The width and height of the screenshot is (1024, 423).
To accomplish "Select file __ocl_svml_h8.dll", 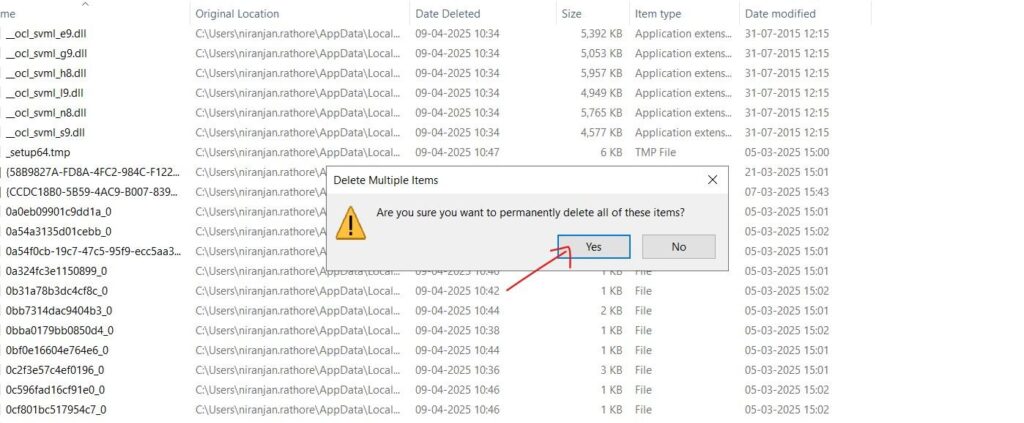I will click(46, 73).
